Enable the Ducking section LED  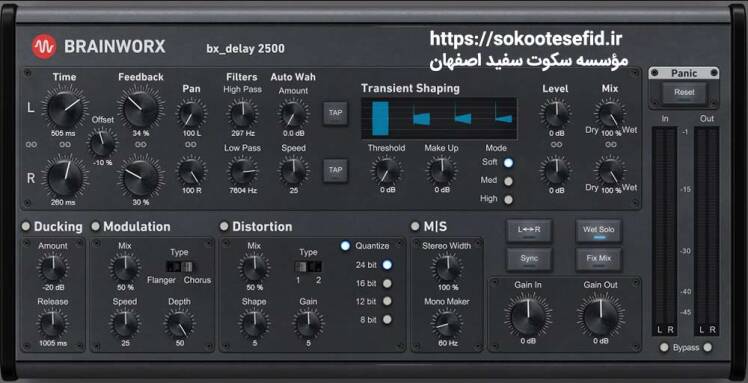[26, 226]
